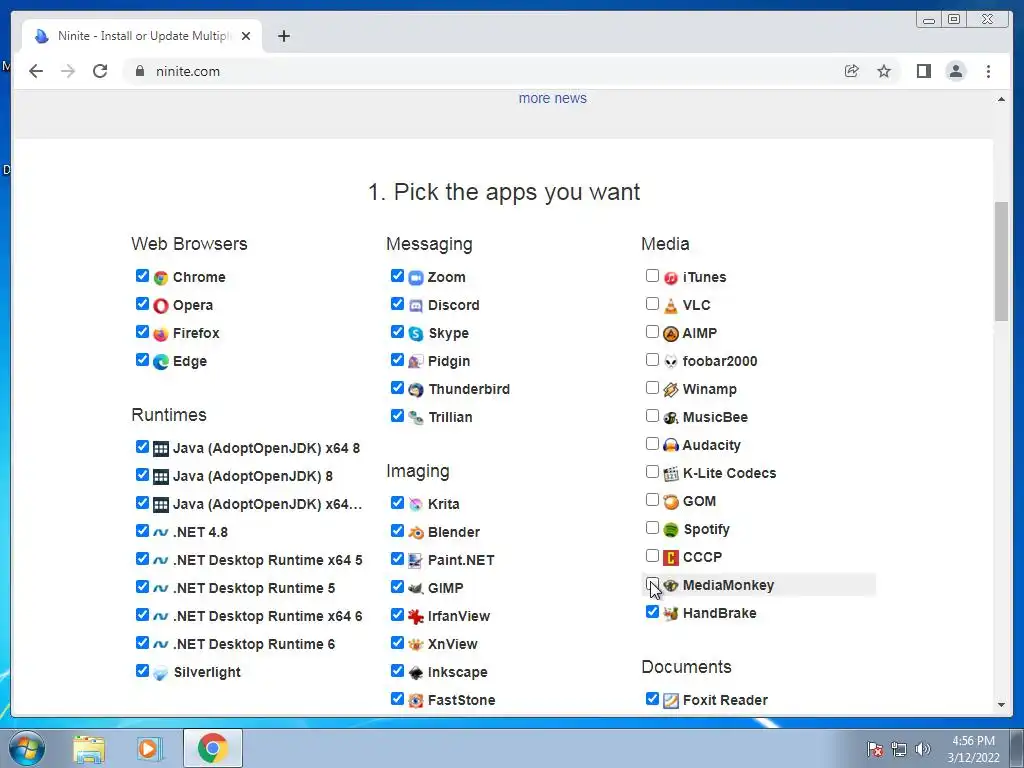The height and width of the screenshot is (768, 1024).
Task: Click the Silverlight icon
Action: (x=161, y=673)
